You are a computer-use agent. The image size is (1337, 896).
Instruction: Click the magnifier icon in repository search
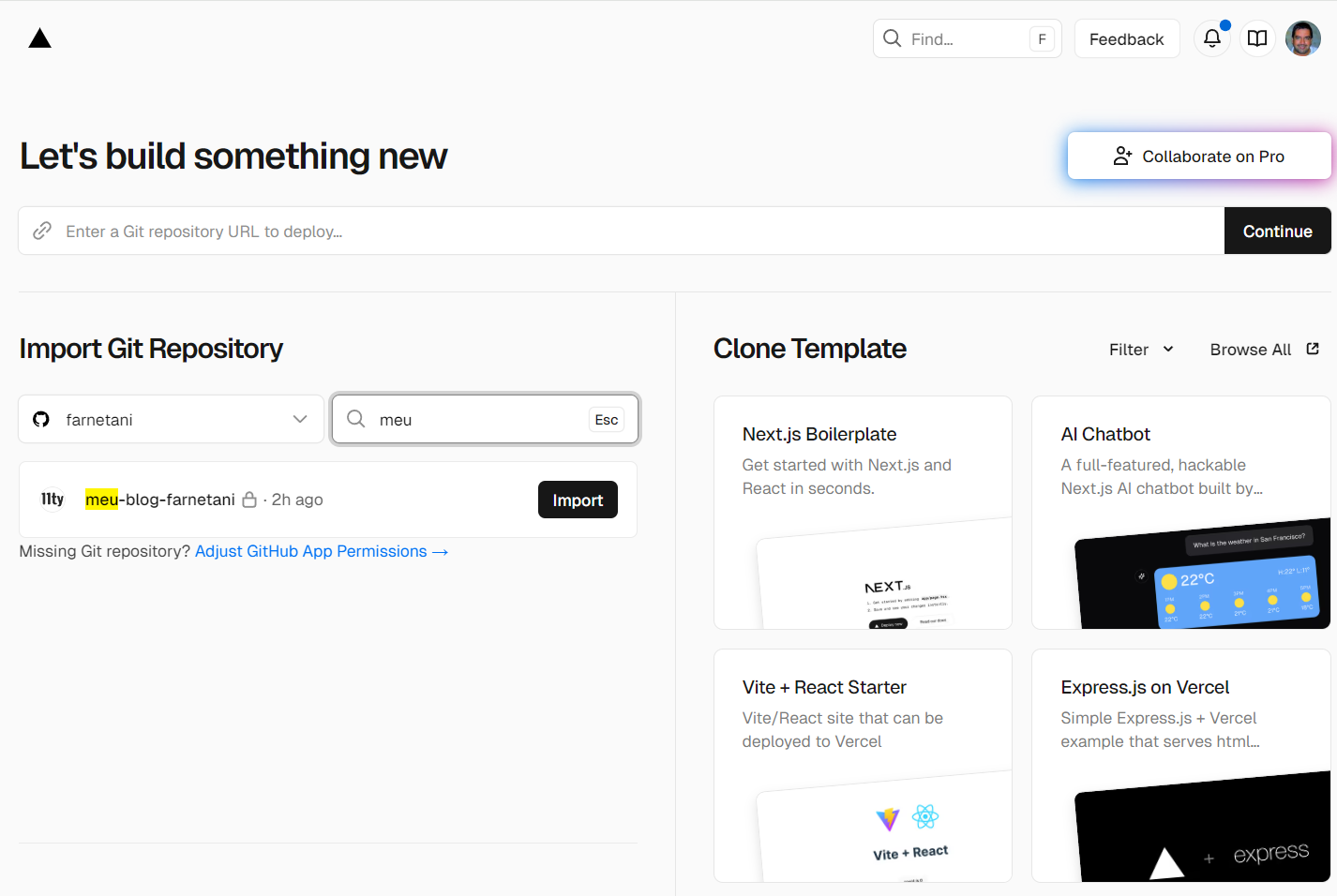point(356,419)
